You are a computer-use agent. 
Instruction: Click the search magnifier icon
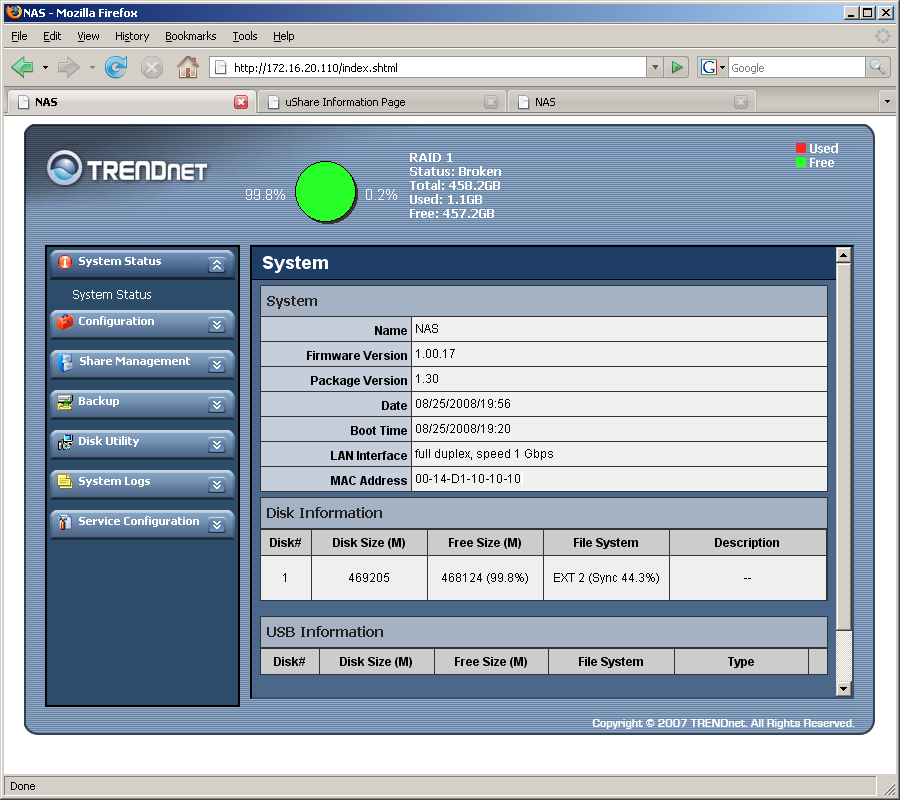click(877, 68)
